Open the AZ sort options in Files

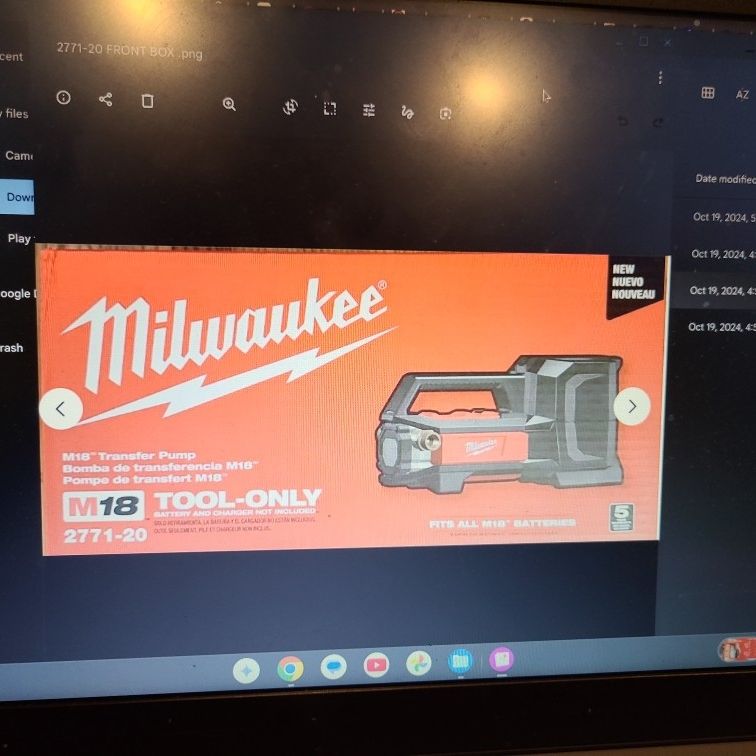(x=742, y=94)
